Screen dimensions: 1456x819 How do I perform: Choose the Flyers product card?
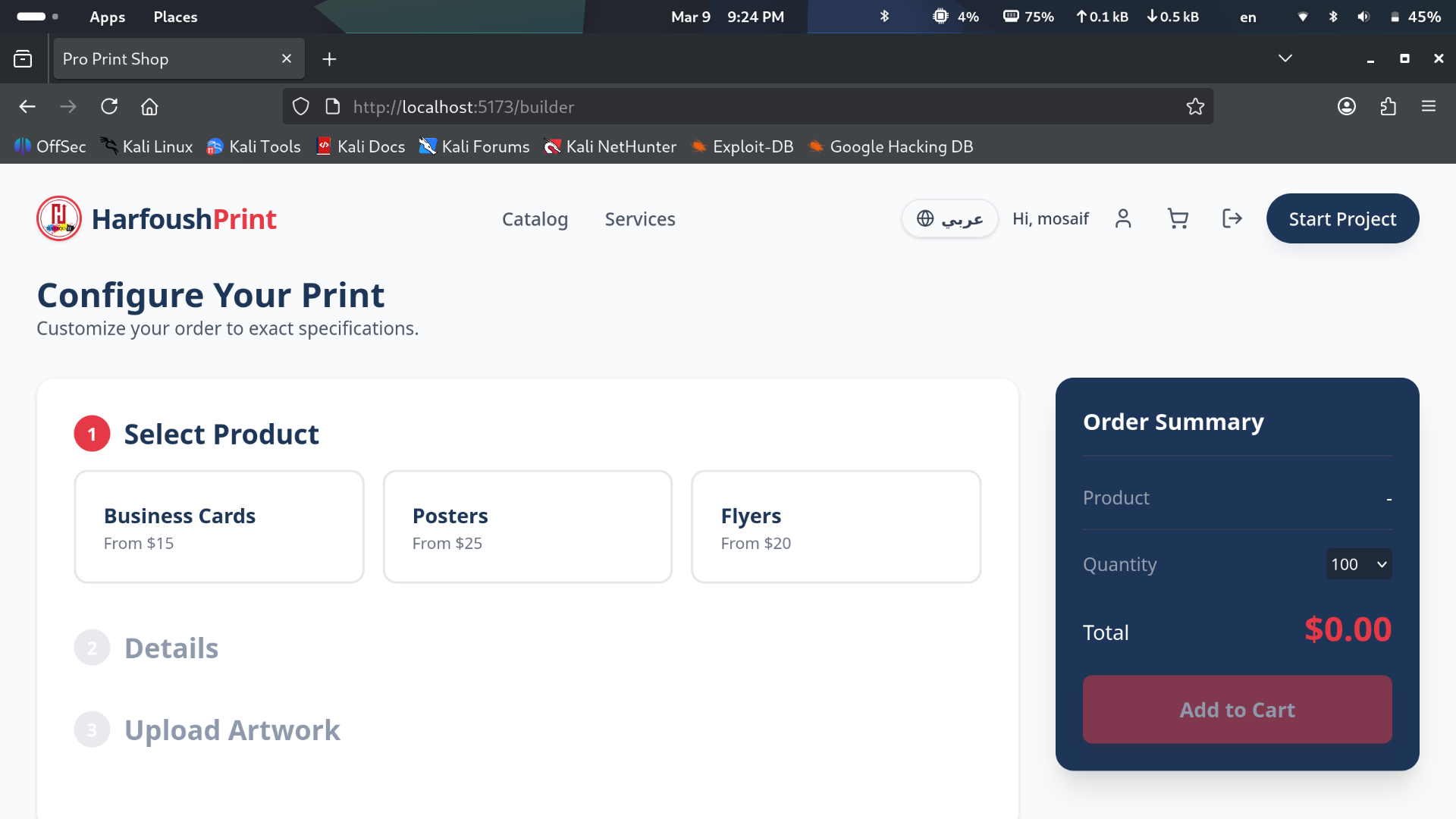(836, 527)
